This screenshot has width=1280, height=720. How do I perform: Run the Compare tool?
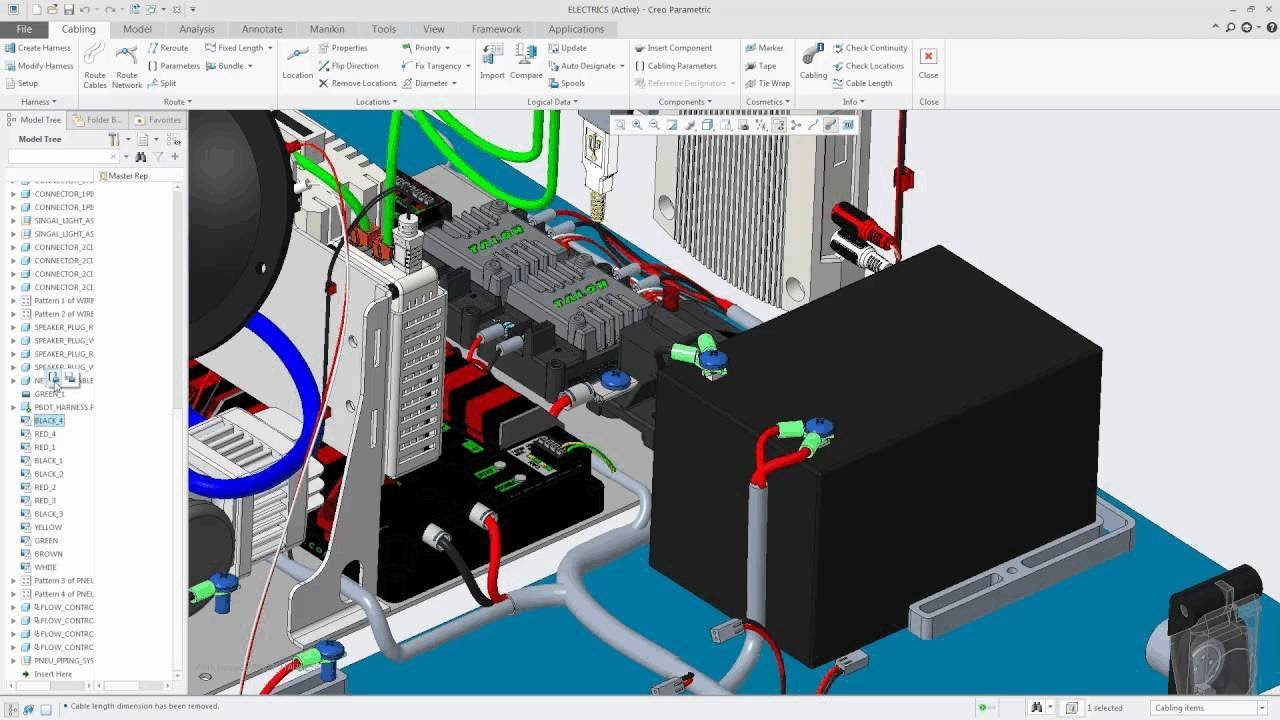click(526, 62)
